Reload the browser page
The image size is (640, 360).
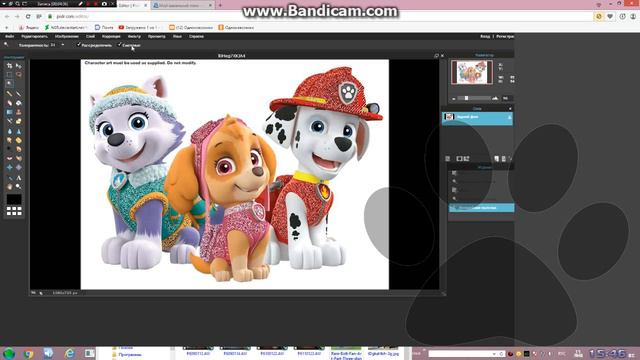coord(28,16)
